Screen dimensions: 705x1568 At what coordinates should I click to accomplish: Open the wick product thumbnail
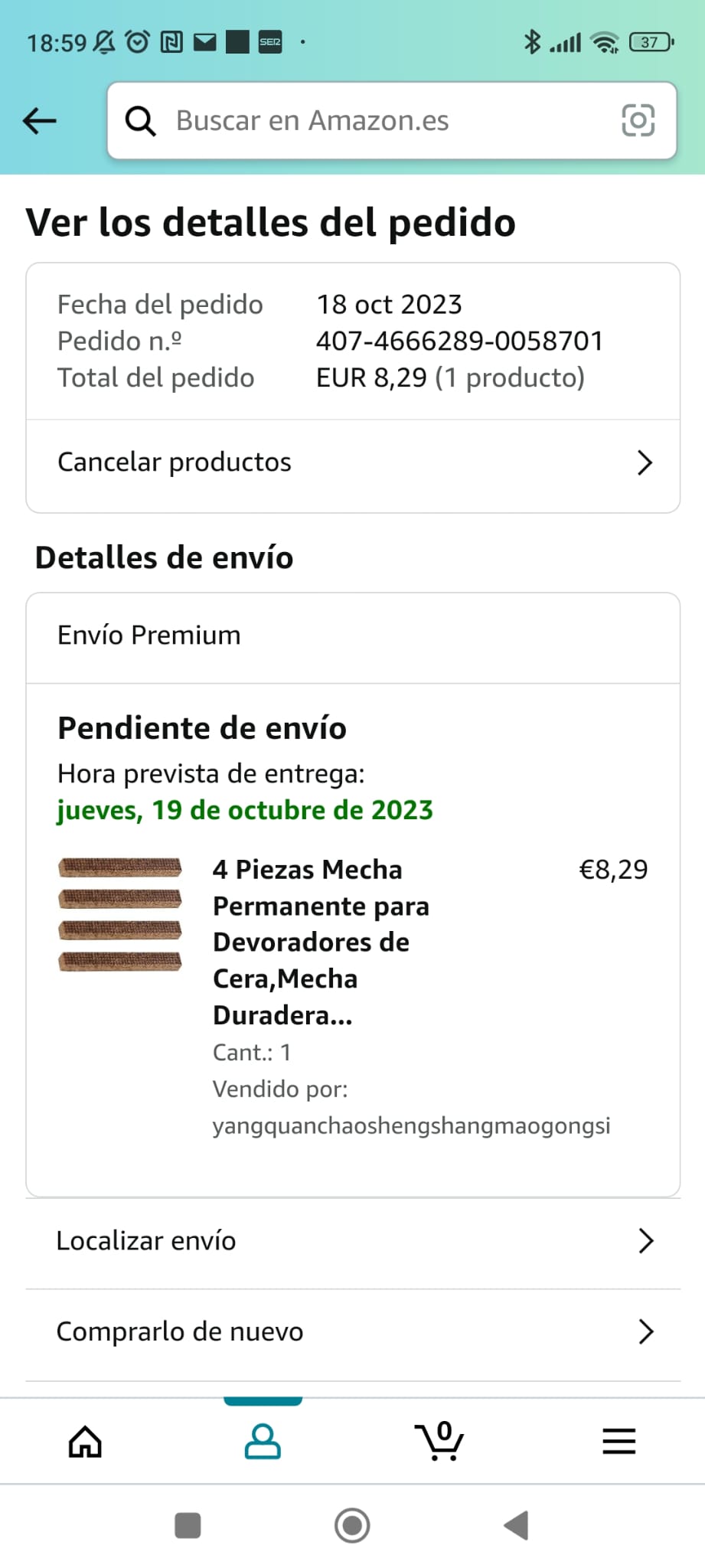[120, 914]
